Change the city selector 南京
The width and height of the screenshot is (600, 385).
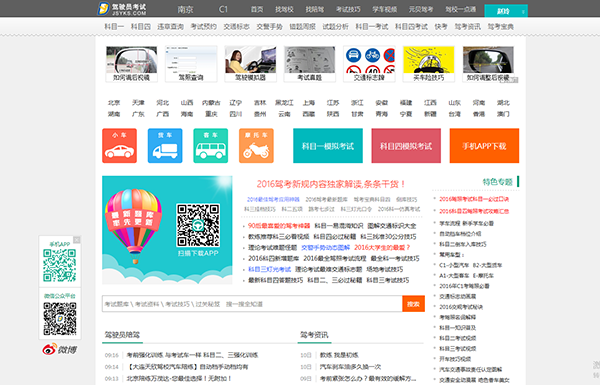[186, 10]
